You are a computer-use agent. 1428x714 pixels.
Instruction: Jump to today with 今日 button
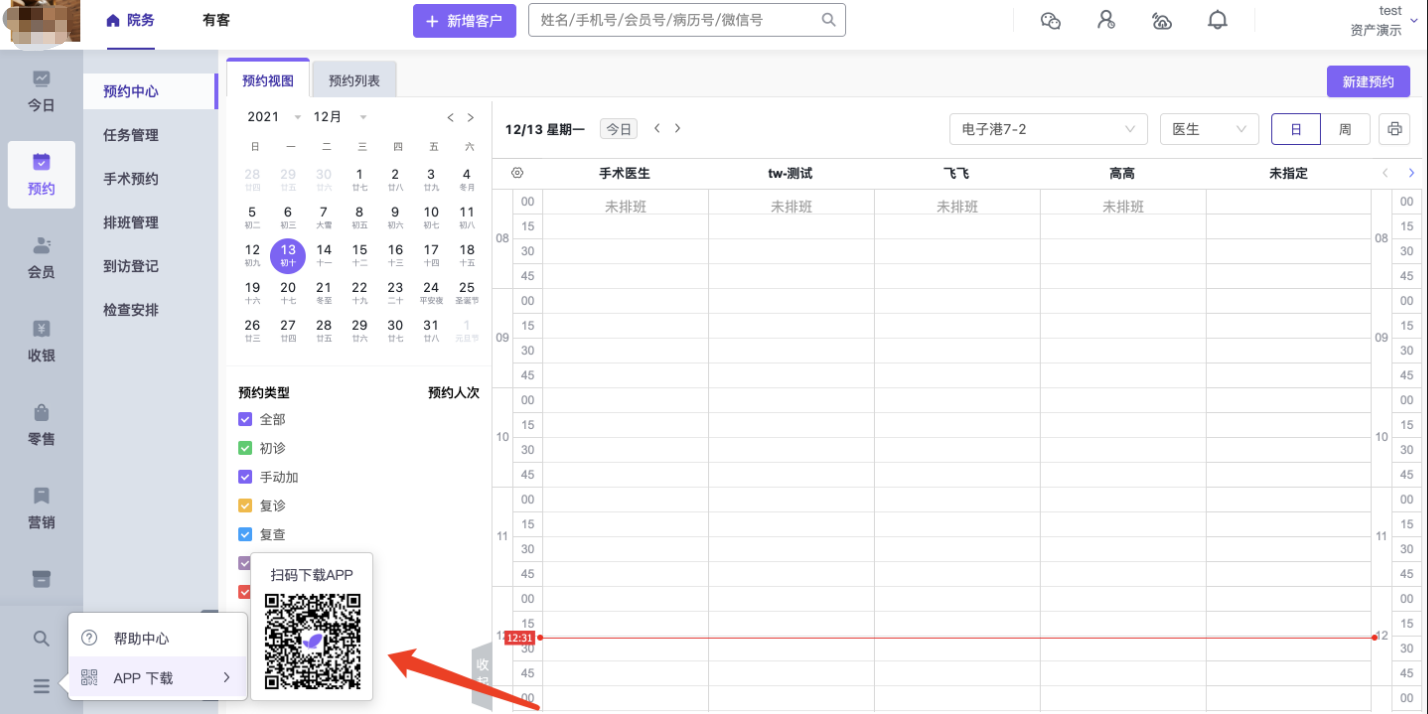619,129
